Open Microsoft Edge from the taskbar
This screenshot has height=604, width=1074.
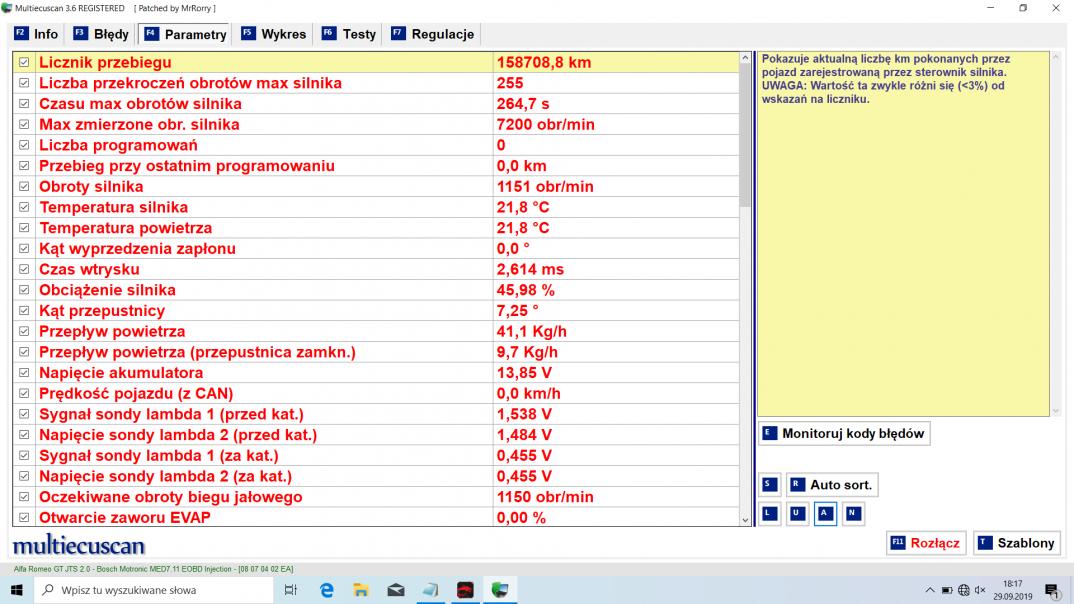[x=326, y=590]
